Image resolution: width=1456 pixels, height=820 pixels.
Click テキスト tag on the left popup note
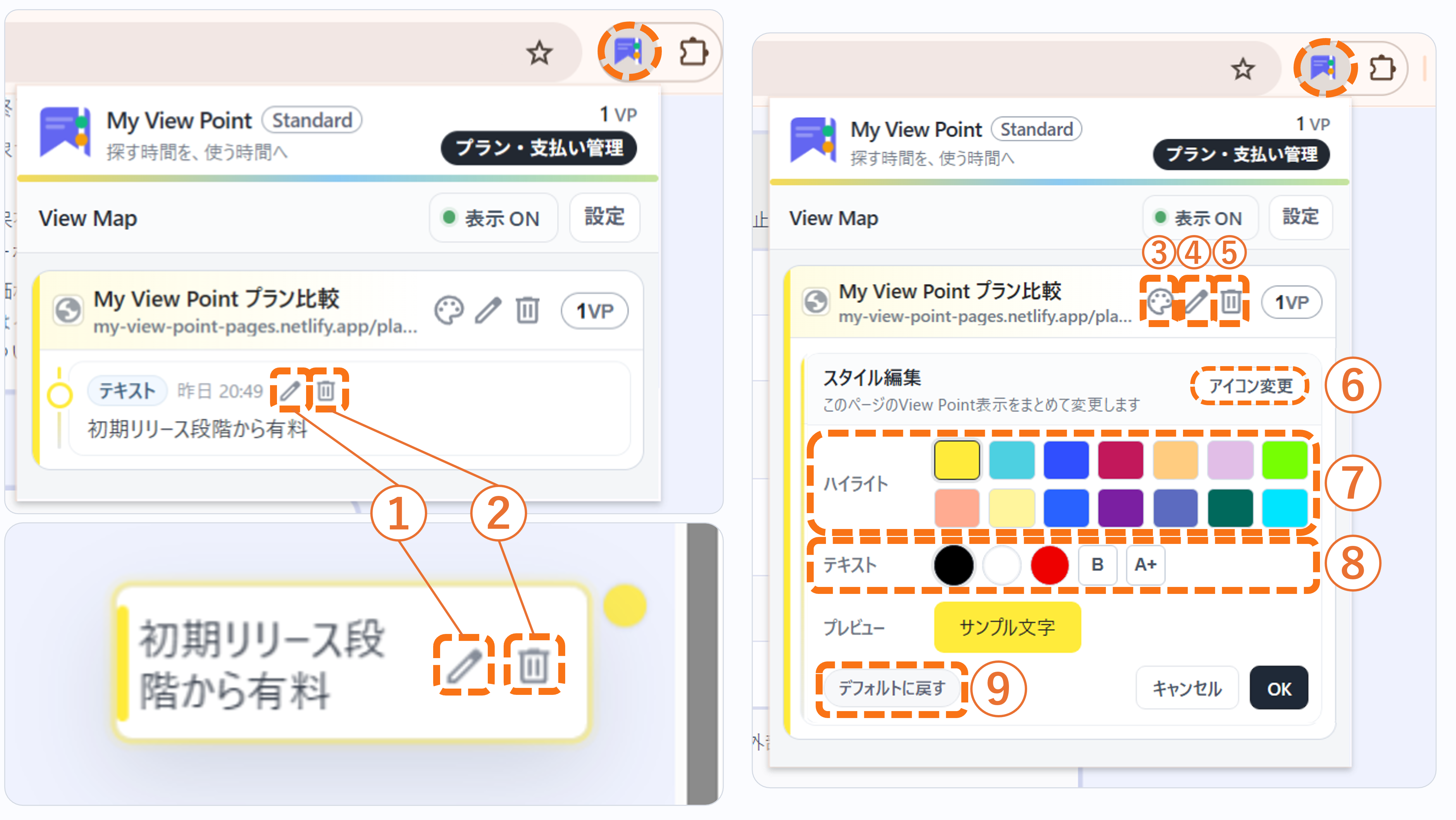127,390
